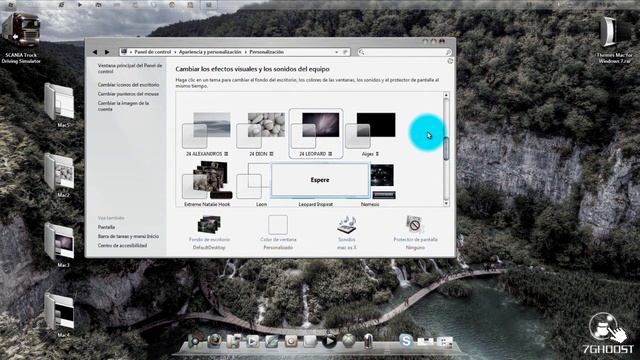Open Centro de accesibilidad link
The image size is (640, 360).
tap(122, 246)
